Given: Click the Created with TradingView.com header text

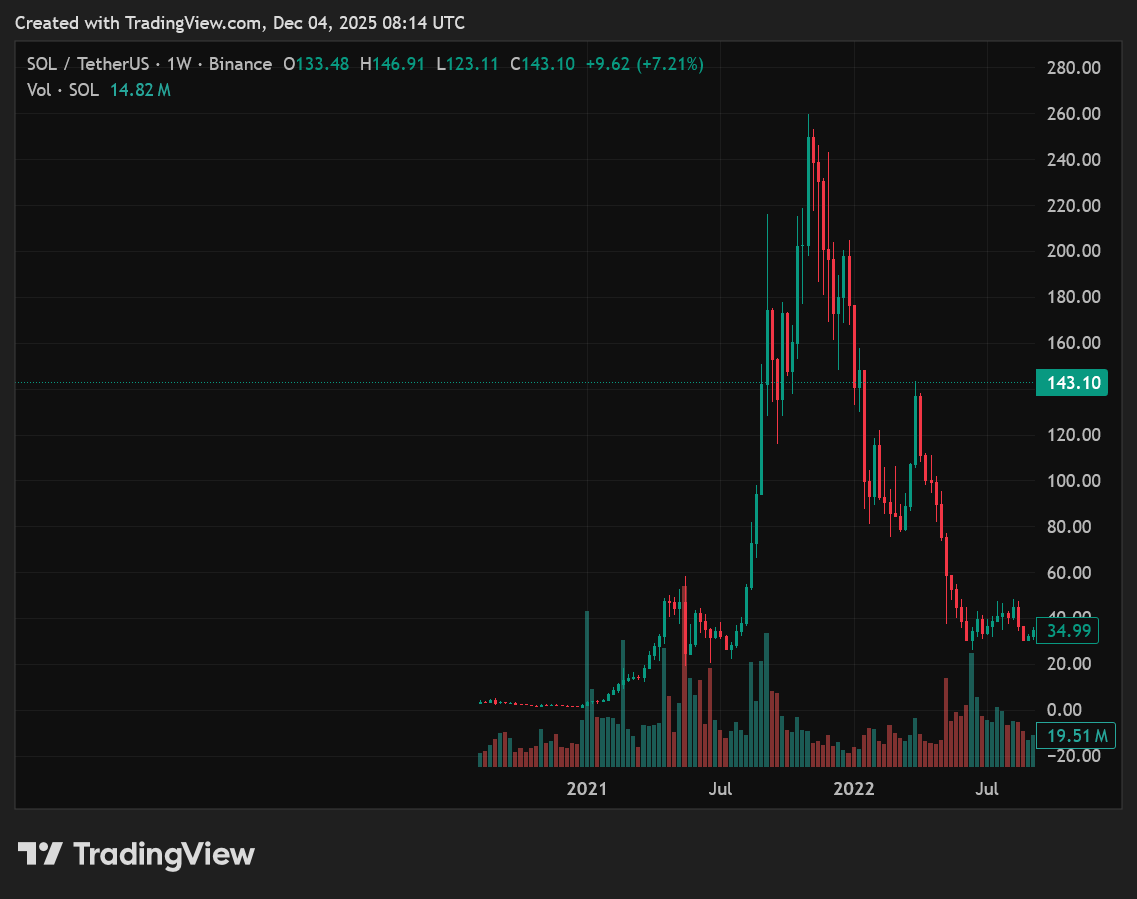Looking at the screenshot, I should click(x=239, y=22).
